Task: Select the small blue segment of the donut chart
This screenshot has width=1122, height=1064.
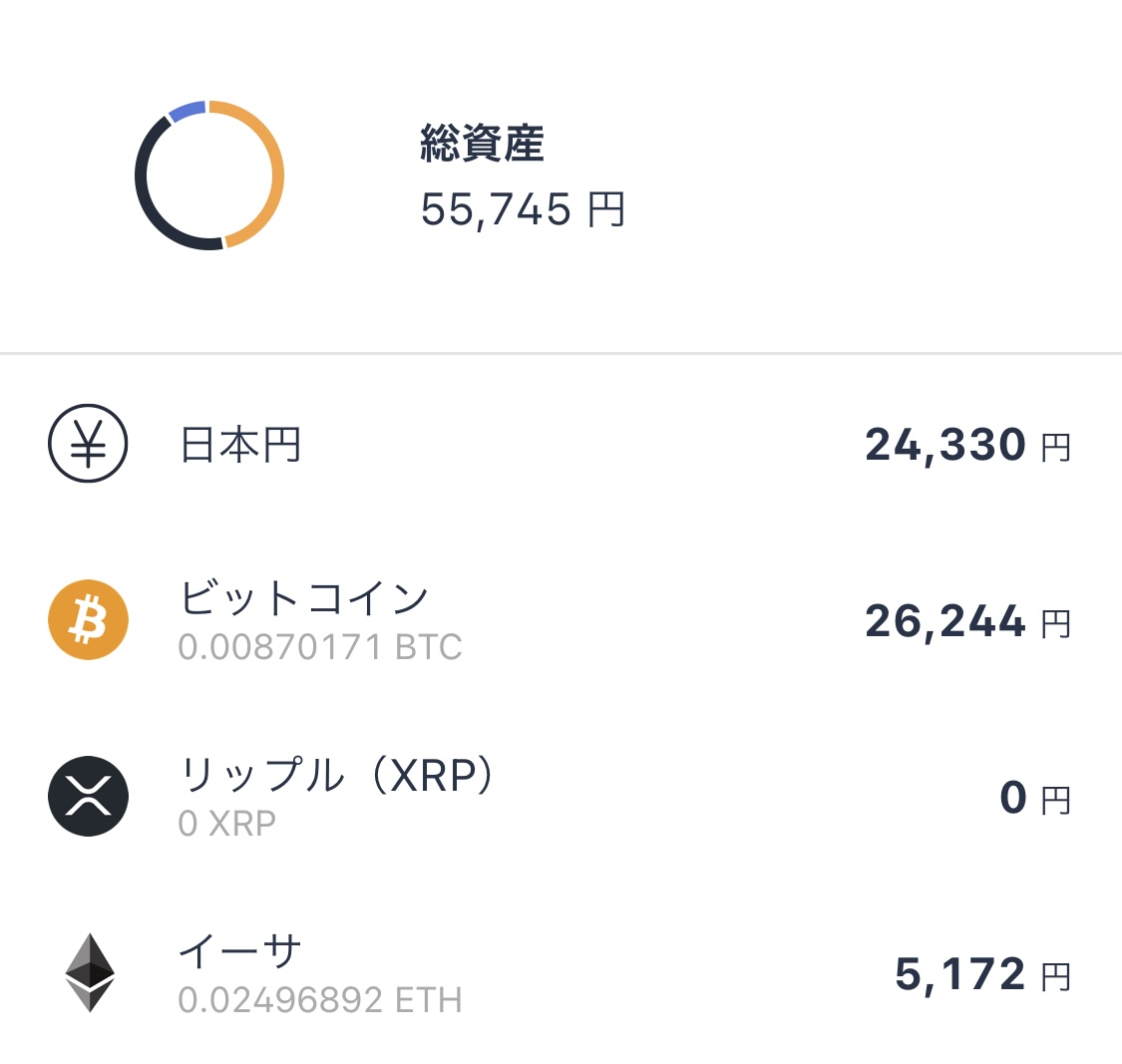Action: tap(187, 111)
